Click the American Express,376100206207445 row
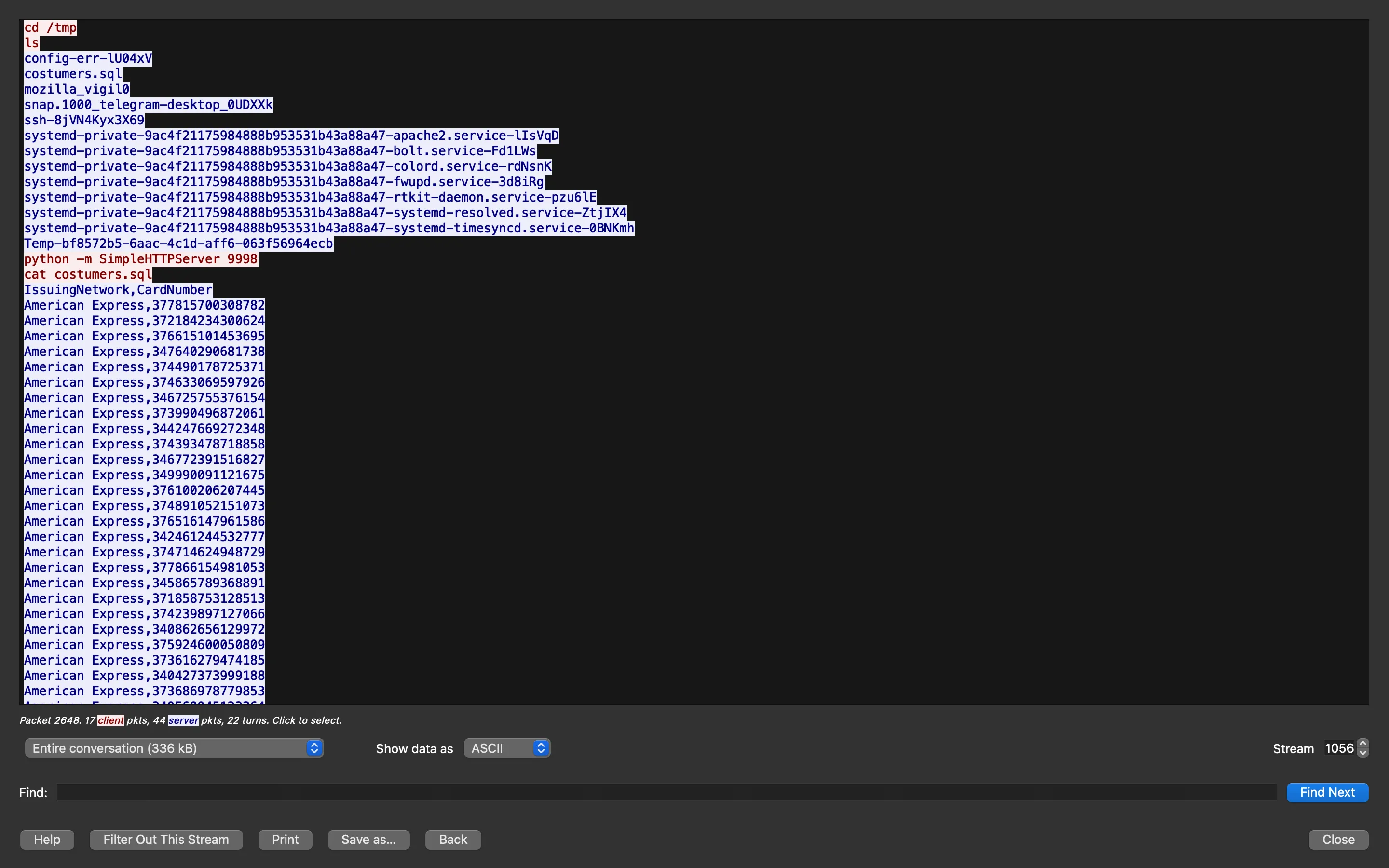1389x868 pixels. (x=145, y=491)
